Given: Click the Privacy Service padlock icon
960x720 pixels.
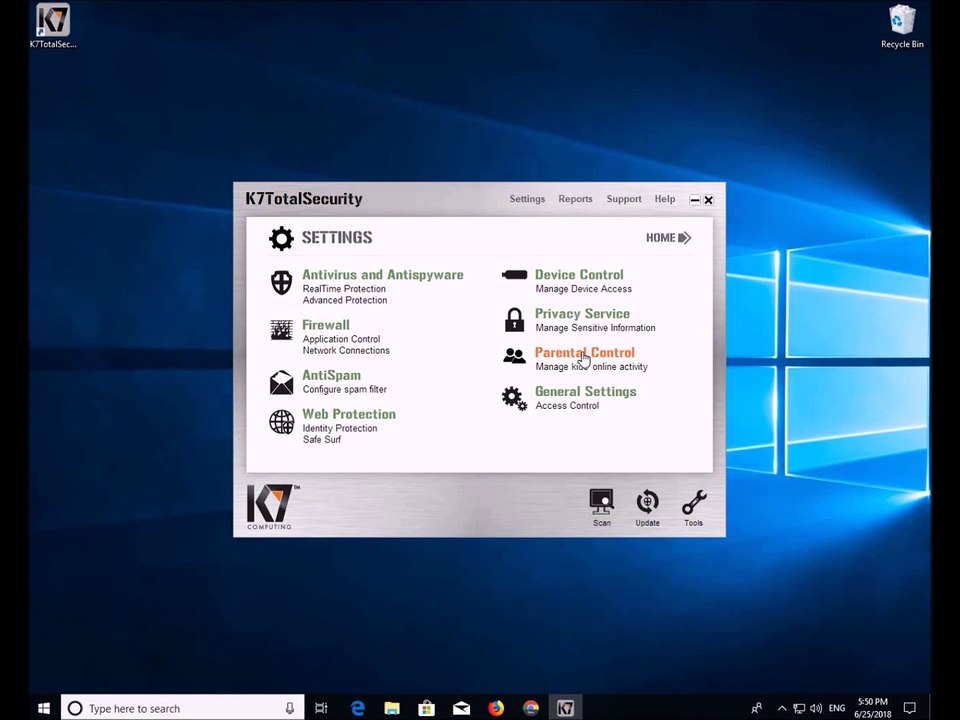Looking at the screenshot, I should coord(514,320).
